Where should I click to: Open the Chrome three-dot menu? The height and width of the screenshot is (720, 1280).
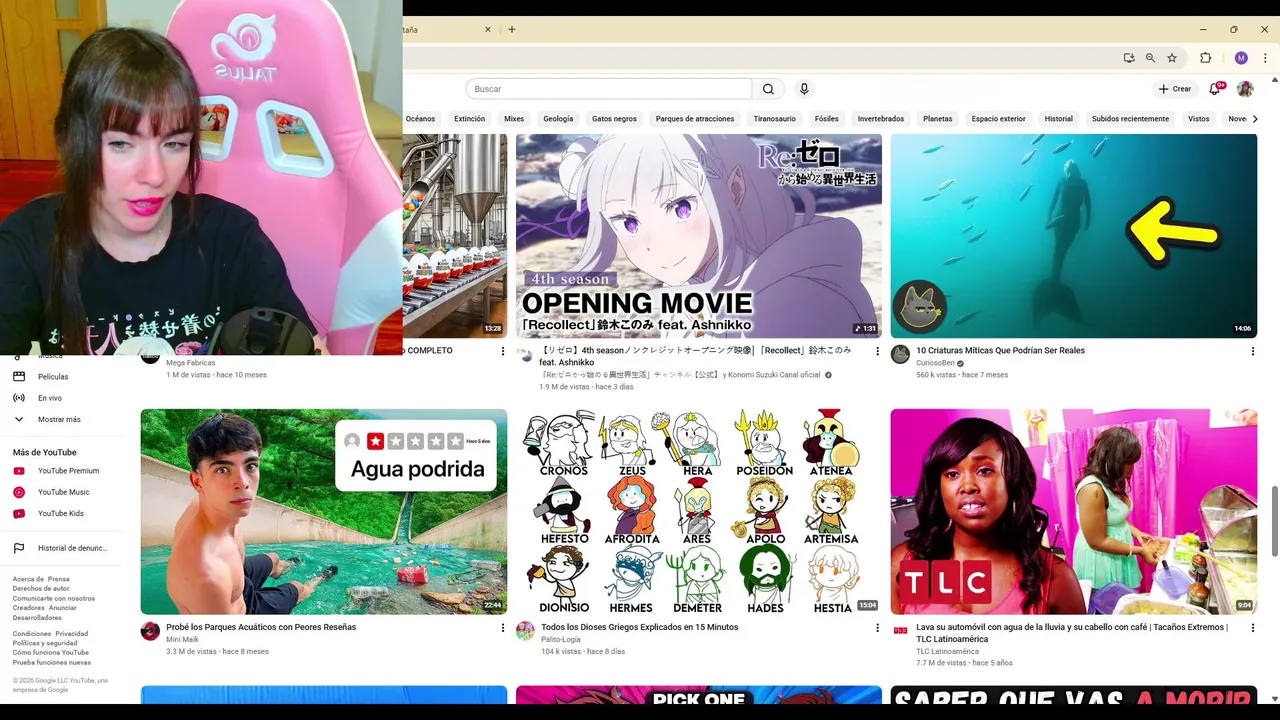1265,58
